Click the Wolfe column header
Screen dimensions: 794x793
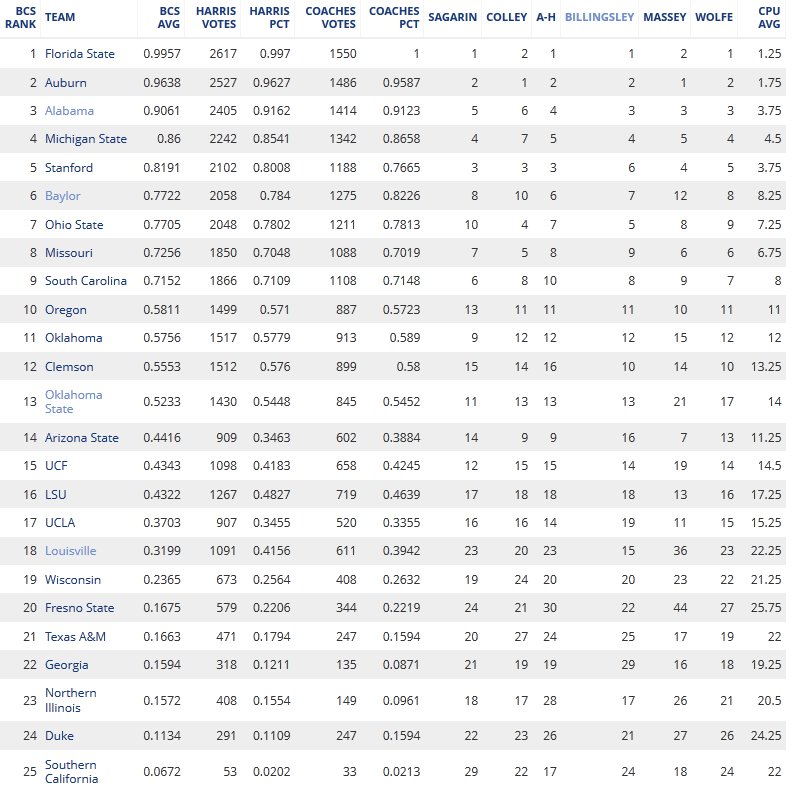click(x=714, y=18)
